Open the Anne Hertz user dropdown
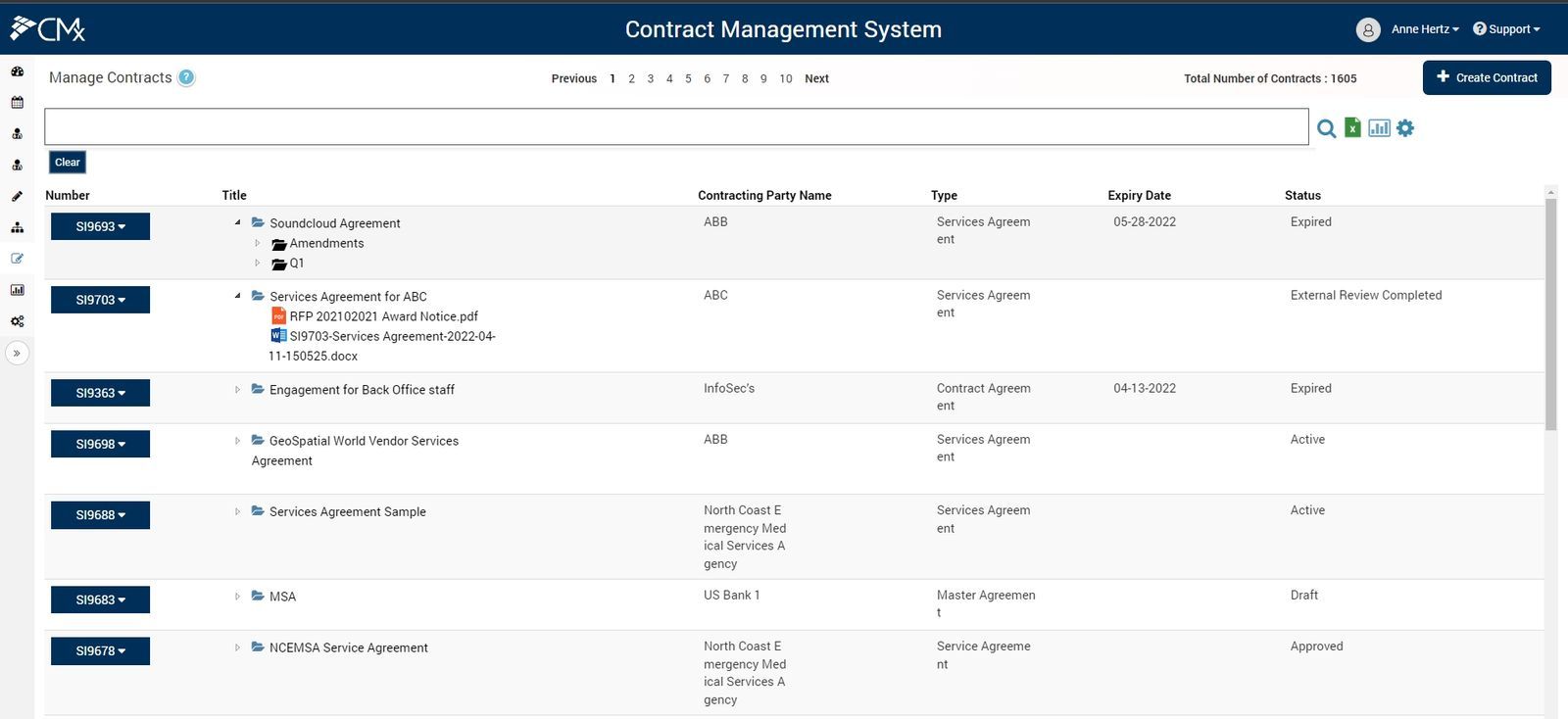Image resolution: width=1568 pixels, height=719 pixels. click(1425, 29)
